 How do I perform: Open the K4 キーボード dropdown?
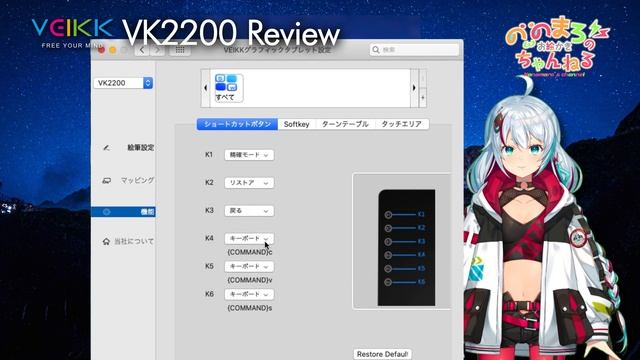249,238
